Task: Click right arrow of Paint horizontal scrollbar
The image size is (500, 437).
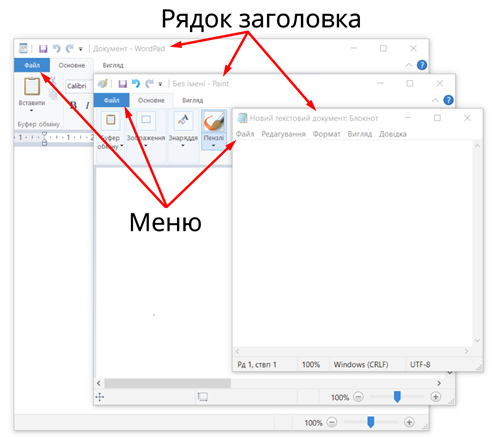Action: 439,383
